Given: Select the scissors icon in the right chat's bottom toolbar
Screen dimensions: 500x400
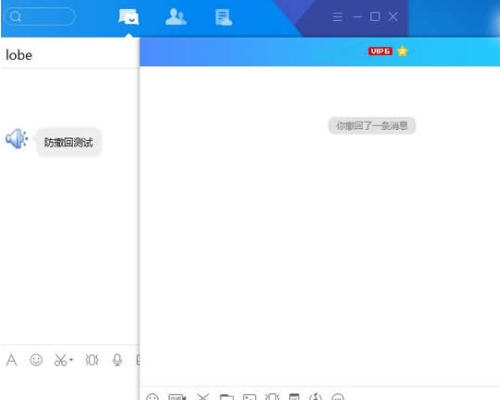Looking at the screenshot, I should coord(203,397).
